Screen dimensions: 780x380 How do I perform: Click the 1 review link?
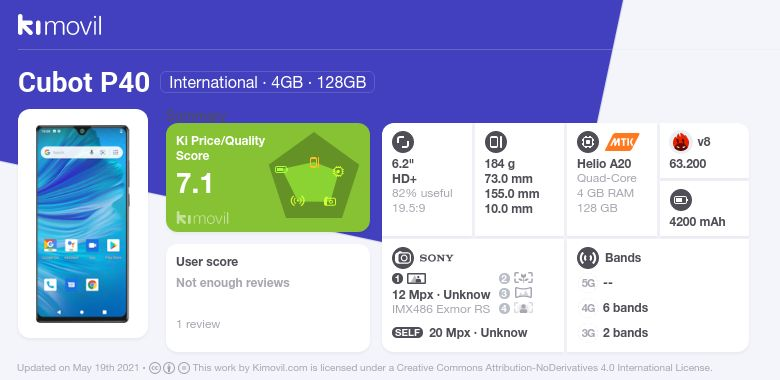pyautogui.click(x=198, y=324)
